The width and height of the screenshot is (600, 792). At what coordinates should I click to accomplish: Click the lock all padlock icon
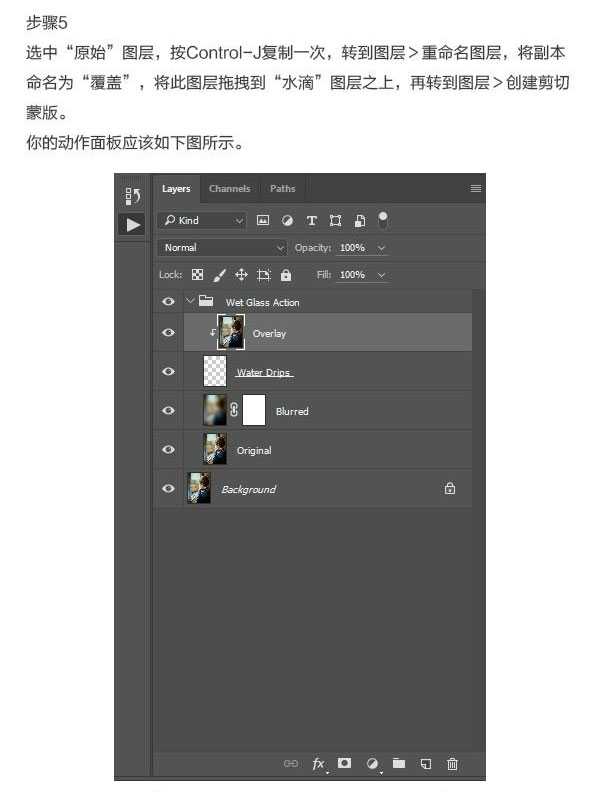click(286, 275)
